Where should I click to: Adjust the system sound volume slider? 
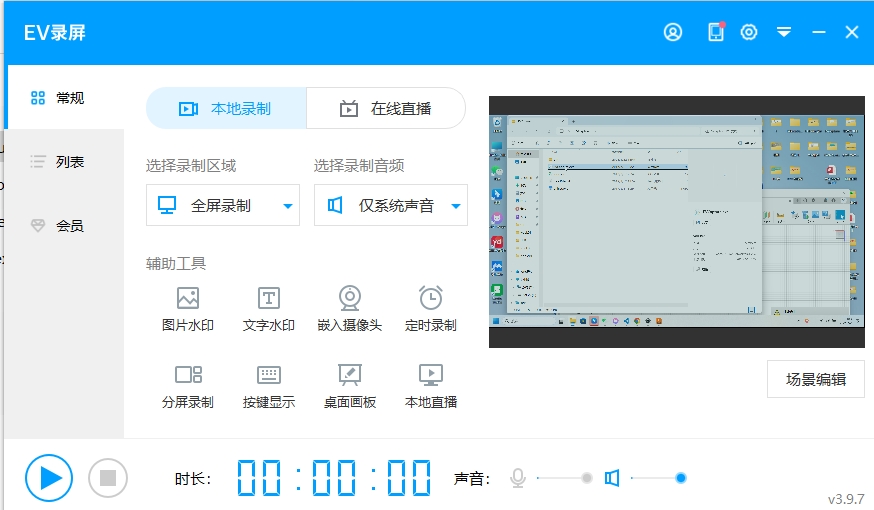(658, 478)
